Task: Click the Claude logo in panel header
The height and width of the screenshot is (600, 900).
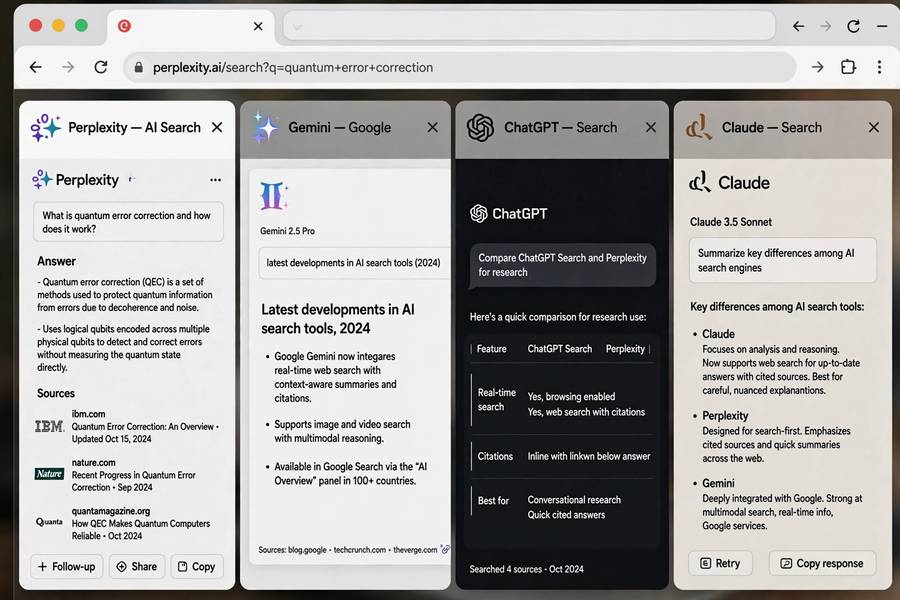Action: [x=699, y=127]
